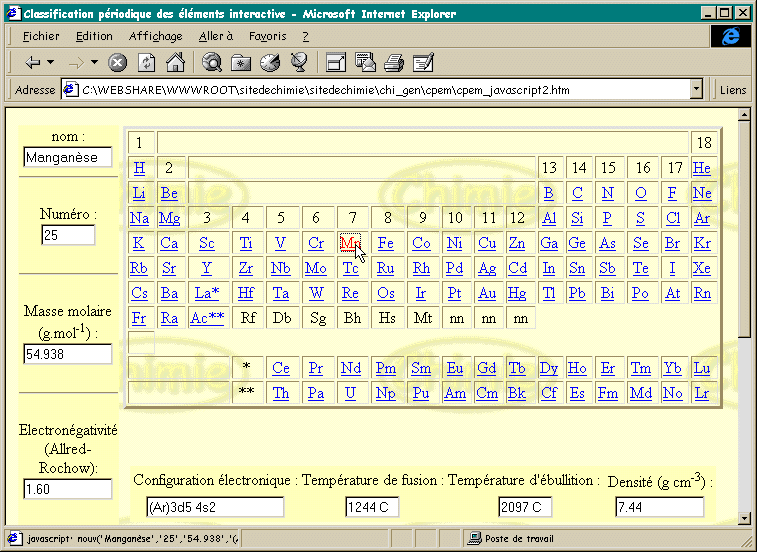Open the Affichage menu

click(155, 36)
